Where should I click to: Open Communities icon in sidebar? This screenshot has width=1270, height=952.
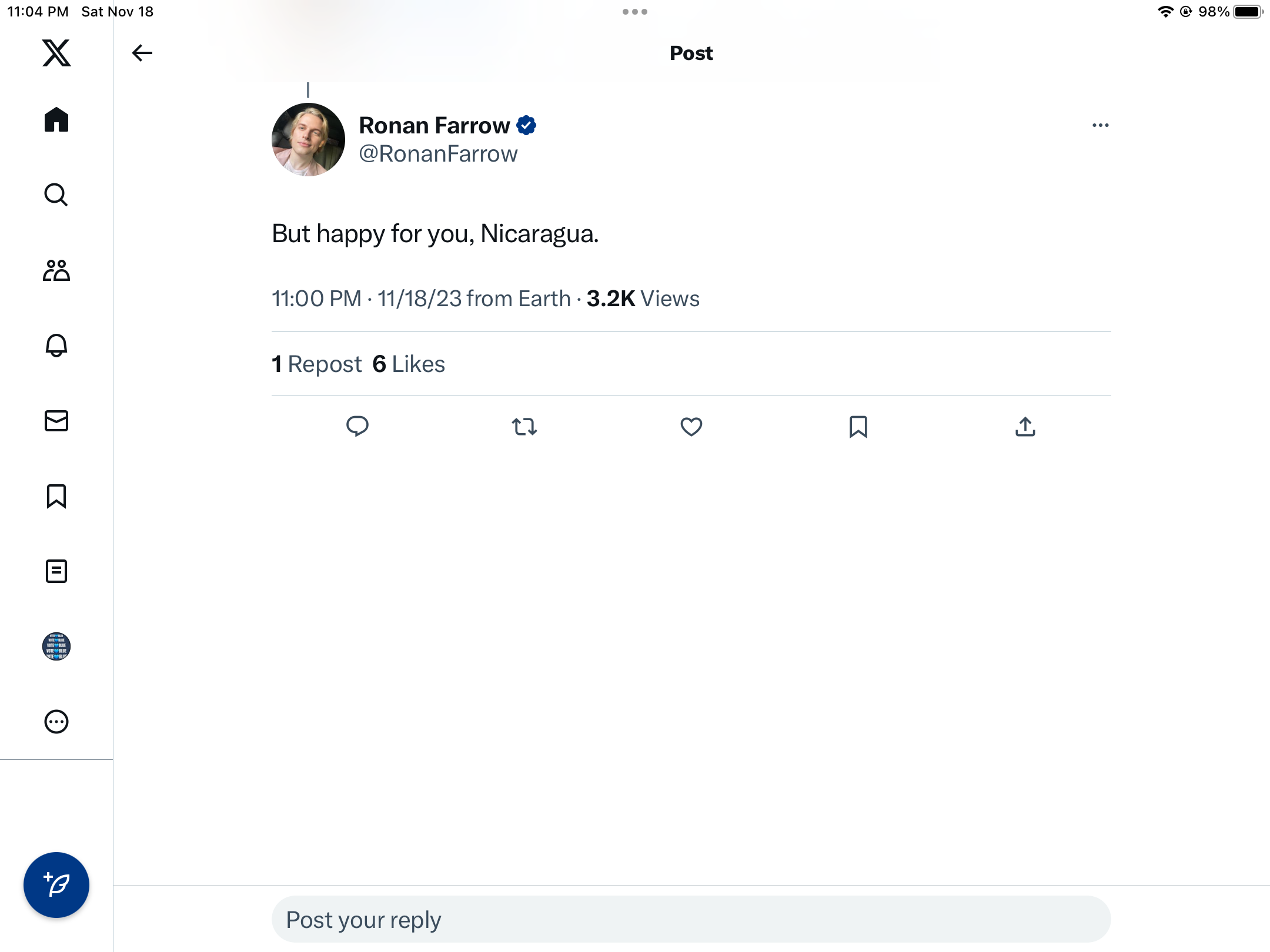click(x=56, y=270)
